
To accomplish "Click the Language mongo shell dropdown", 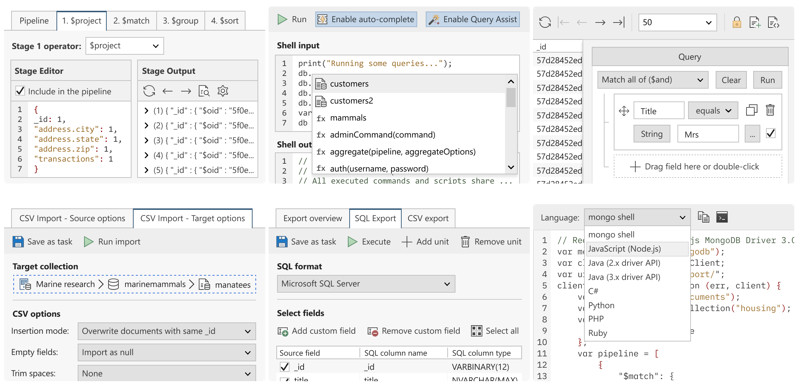I will tap(637, 217).
